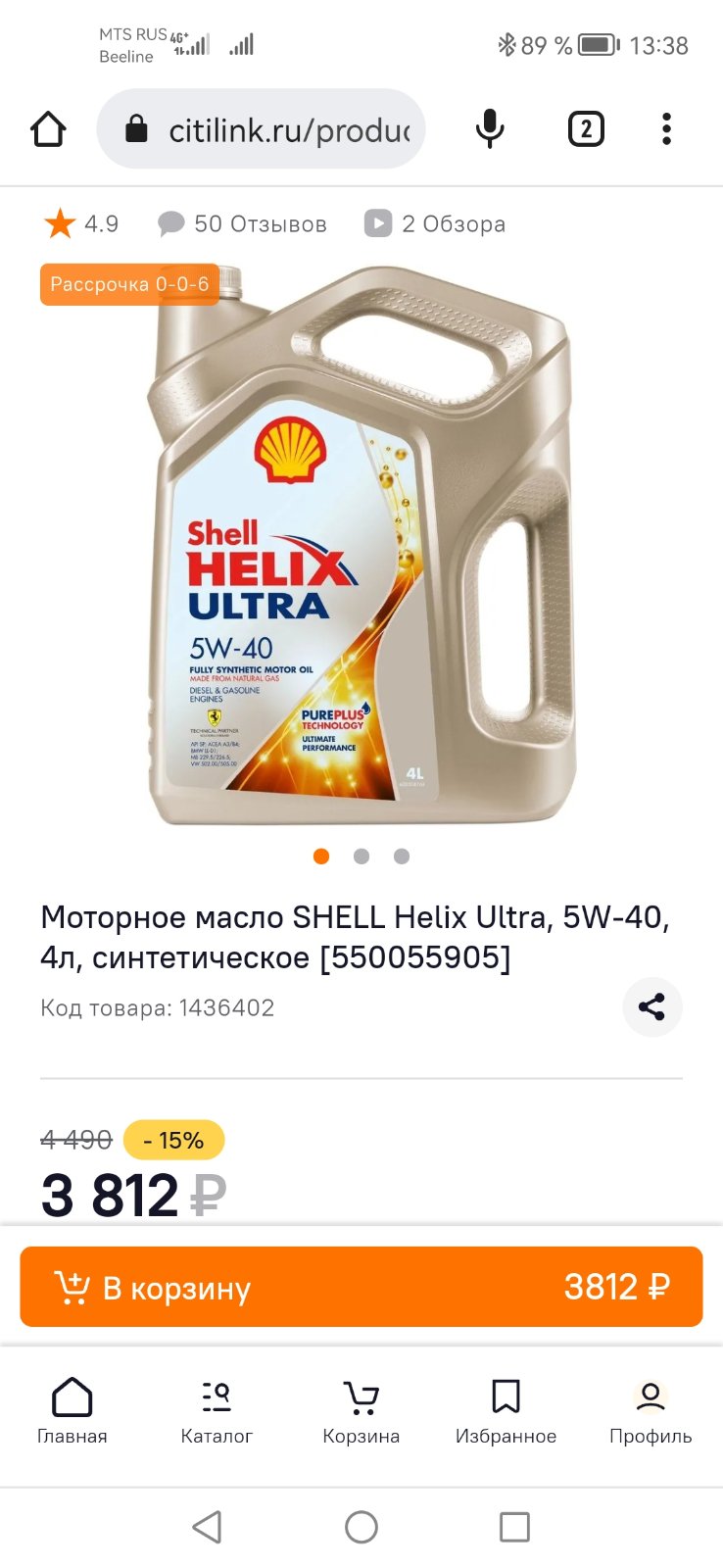This screenshot has height=1568, width=723.
Task: Select the third image carousel dot
Action: click(402, 857)
